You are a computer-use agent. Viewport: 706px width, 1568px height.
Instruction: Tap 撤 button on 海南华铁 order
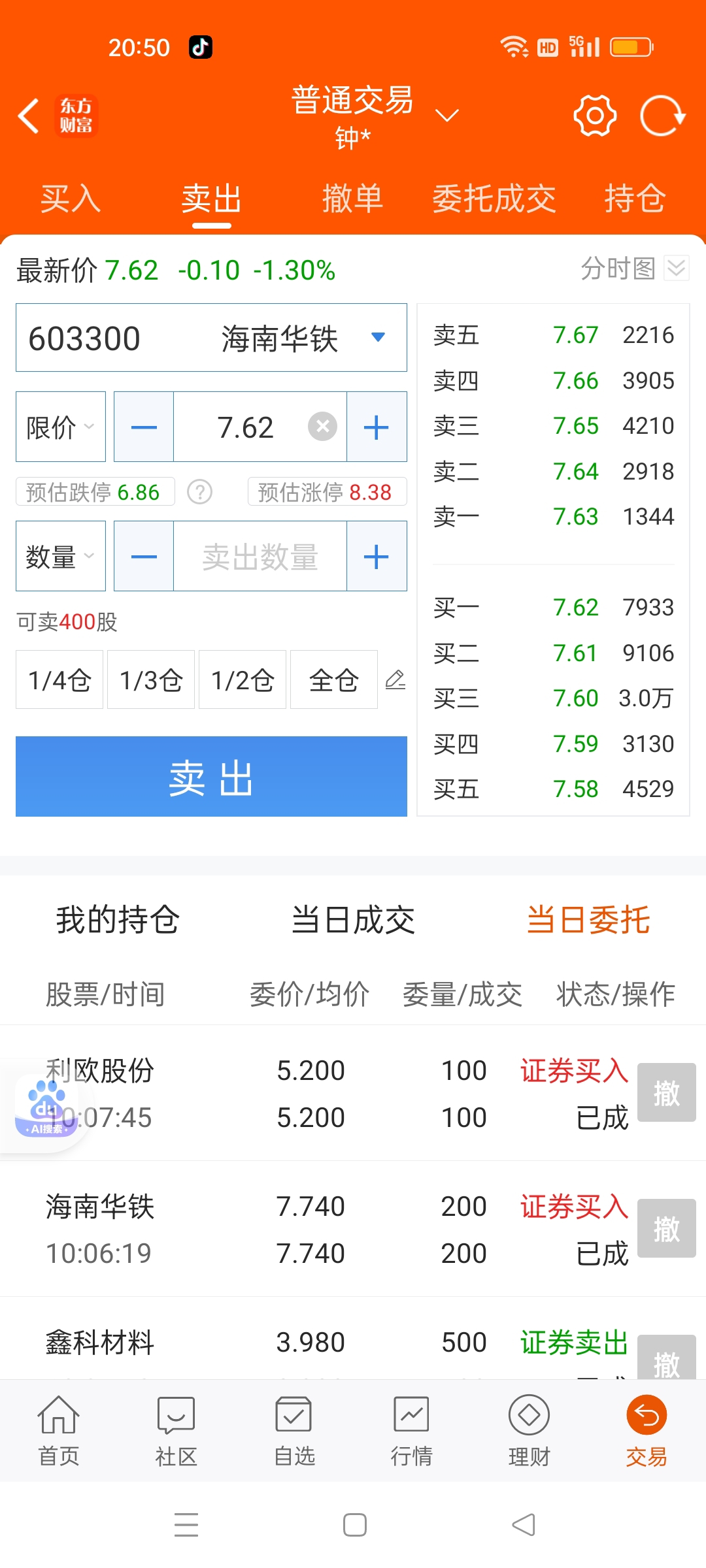(x=667, y=1228)
